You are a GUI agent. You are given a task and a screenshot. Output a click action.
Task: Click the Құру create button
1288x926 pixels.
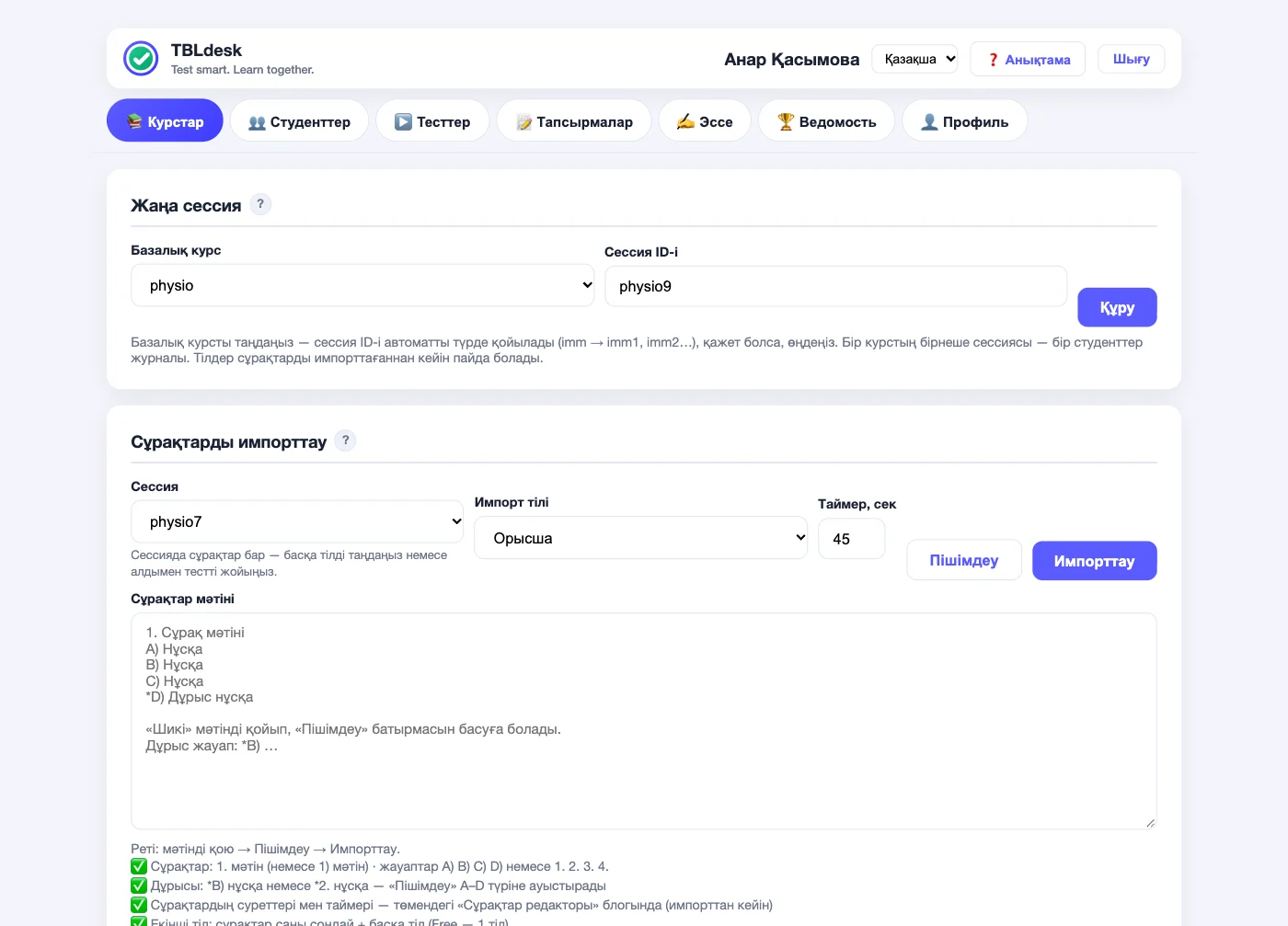tap(1117, 307)
